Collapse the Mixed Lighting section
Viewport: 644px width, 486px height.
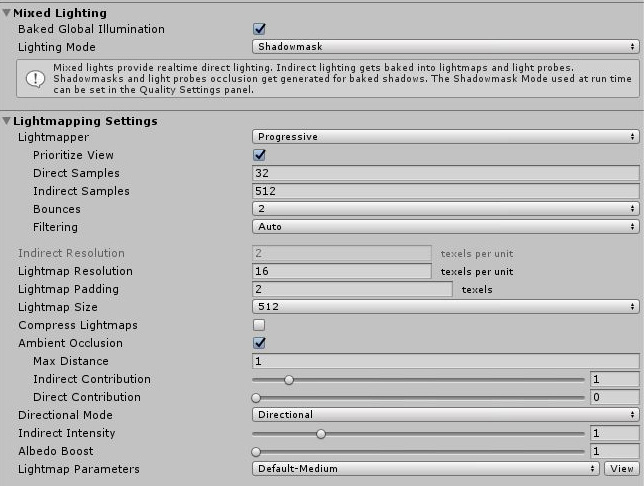[7, 12]
